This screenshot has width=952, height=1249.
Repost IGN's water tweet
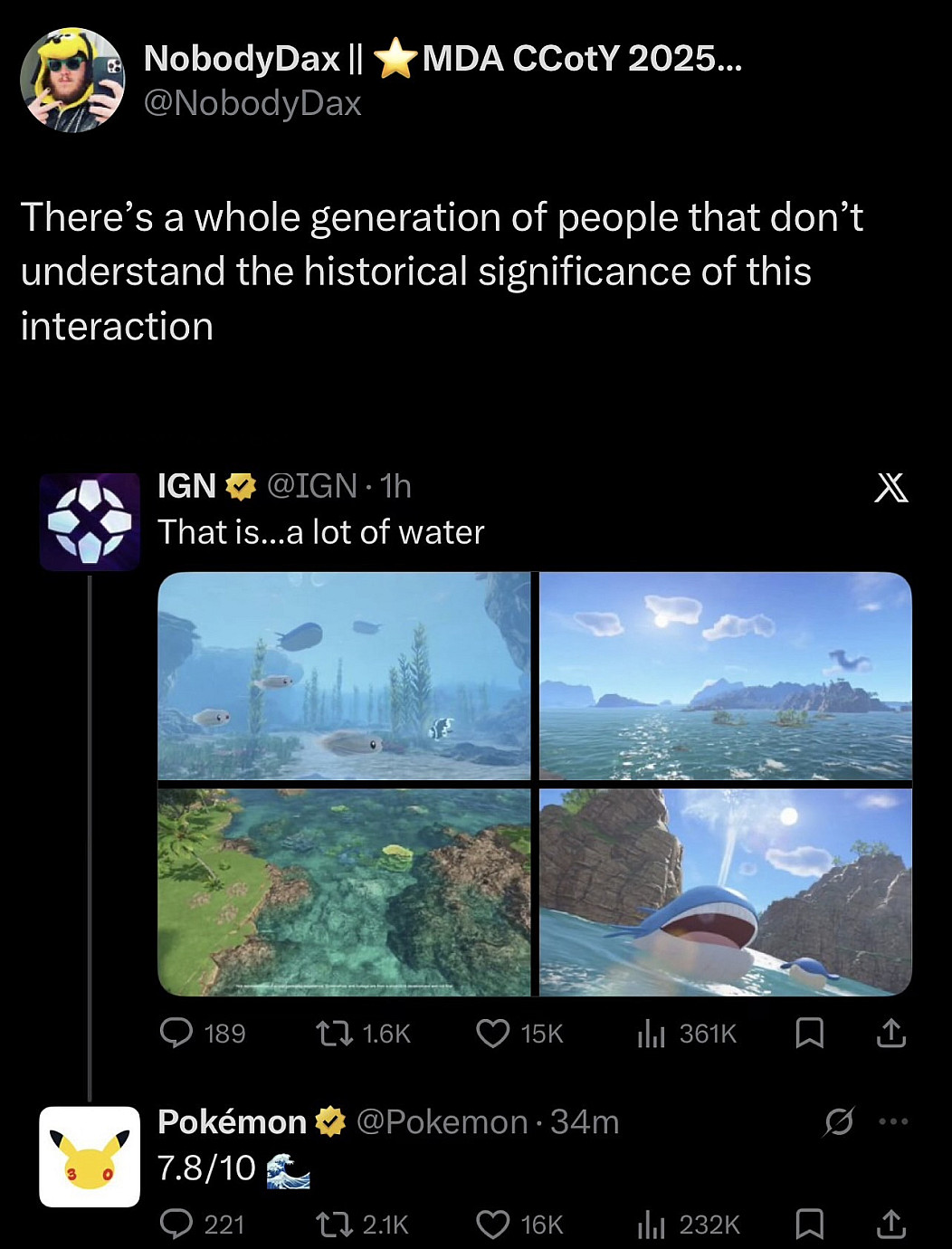point(334,1033)
